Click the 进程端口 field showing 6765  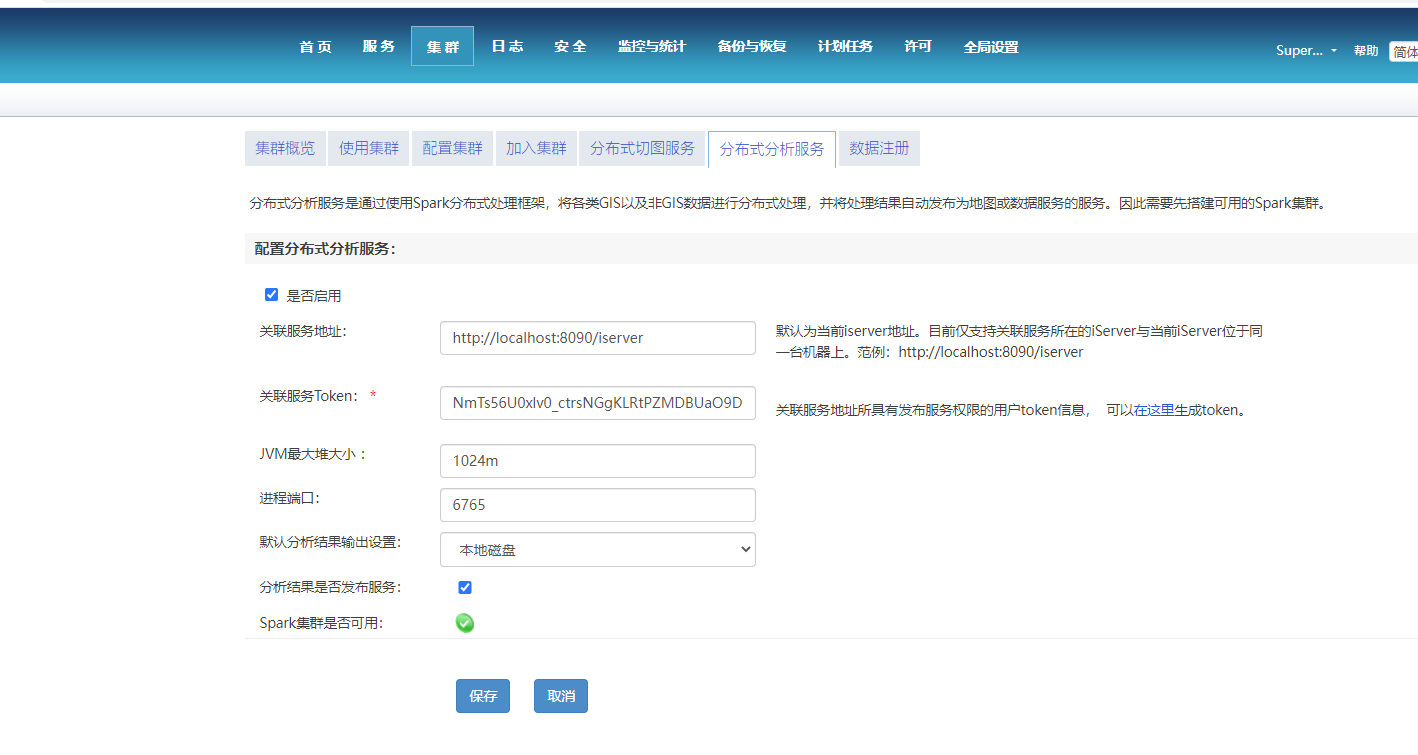pyautogui.click(x=598, y=505)
